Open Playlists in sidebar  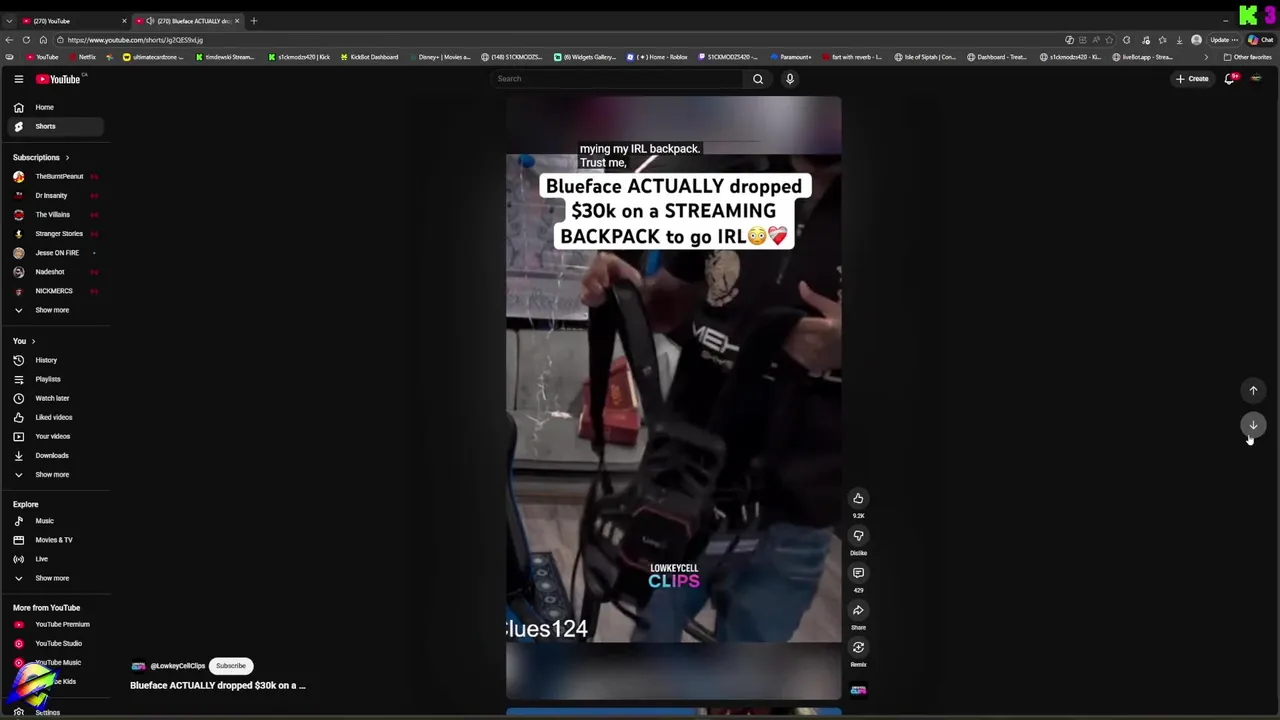point(57,379)
